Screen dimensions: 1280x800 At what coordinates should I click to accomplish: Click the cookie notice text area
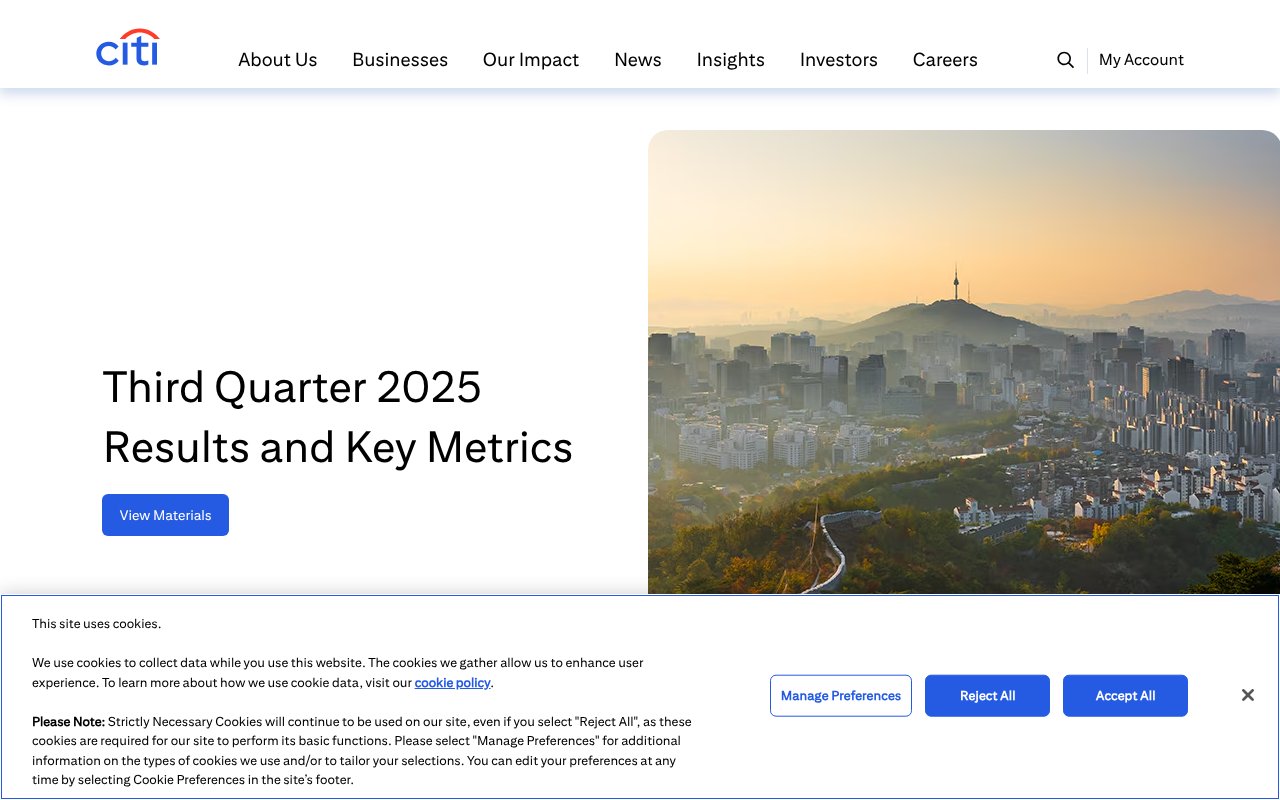[337, 672]
